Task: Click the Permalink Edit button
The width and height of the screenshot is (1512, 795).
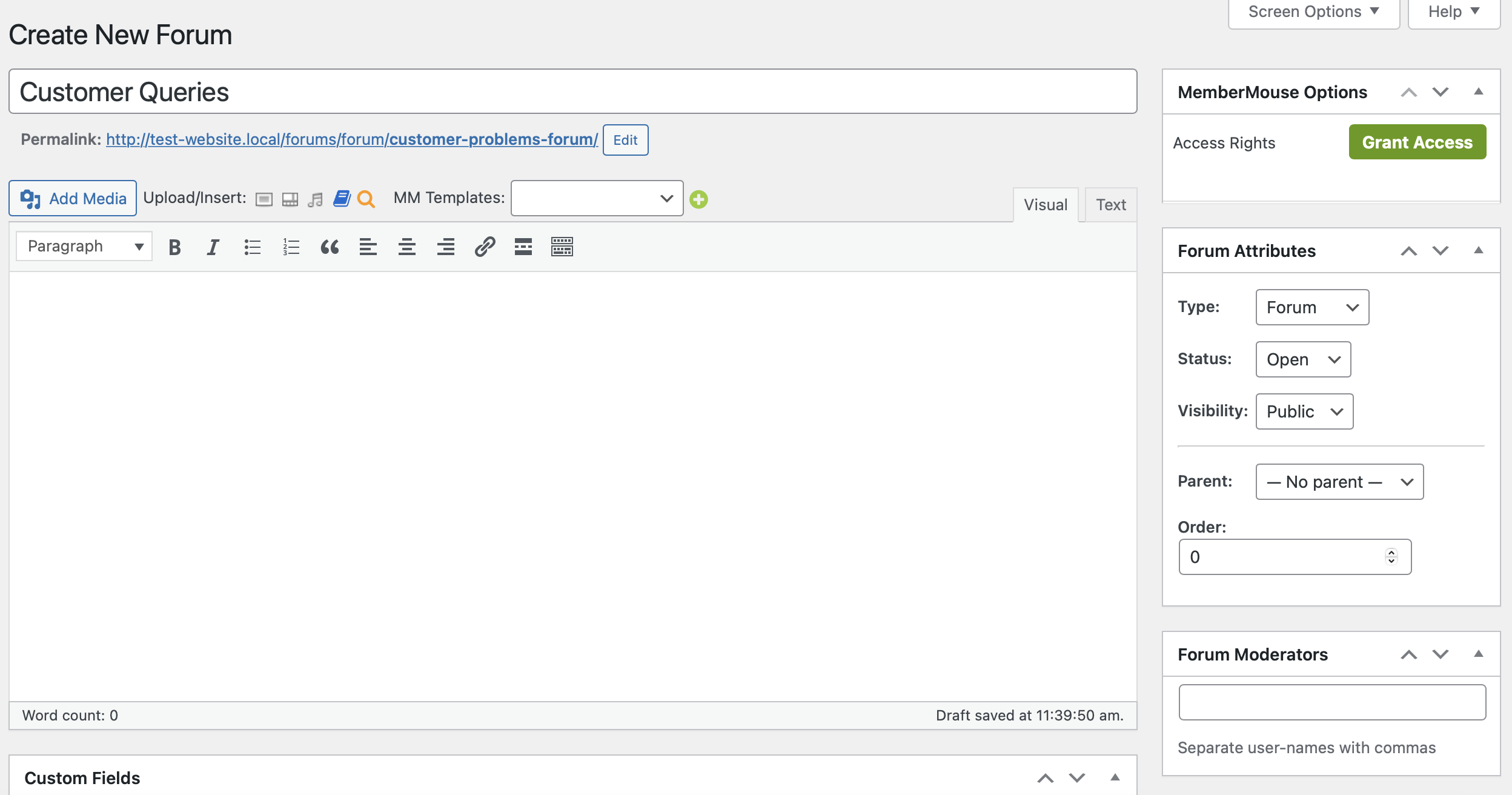Action: [x=625, y=140]
